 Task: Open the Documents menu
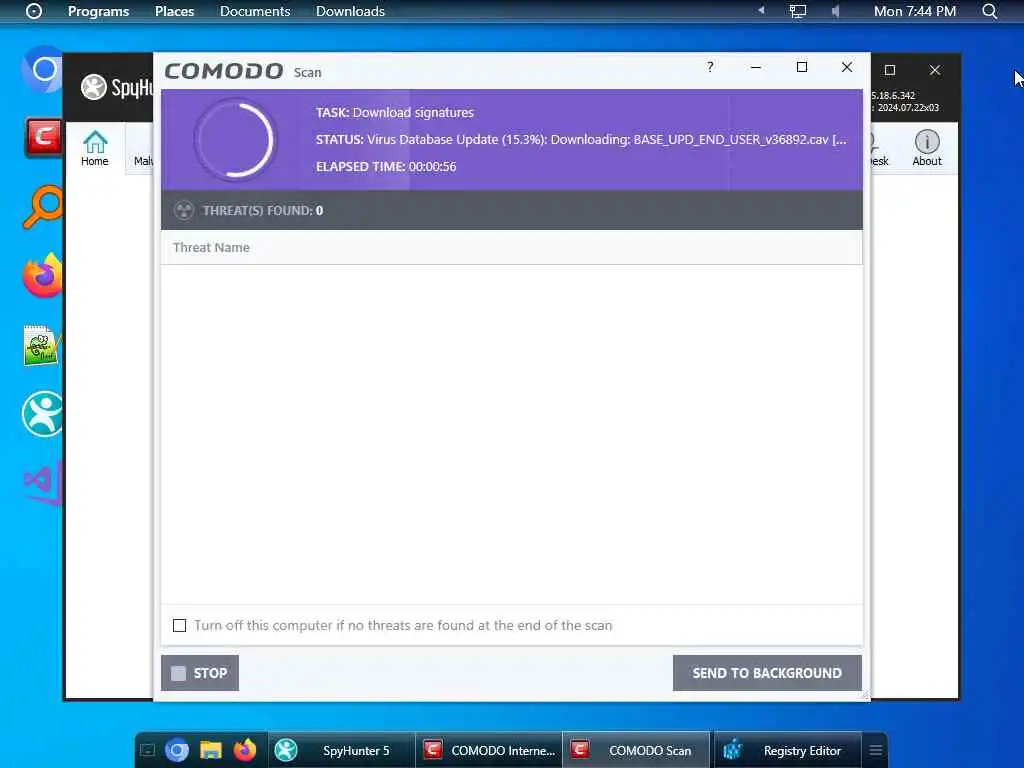(255, 11)
